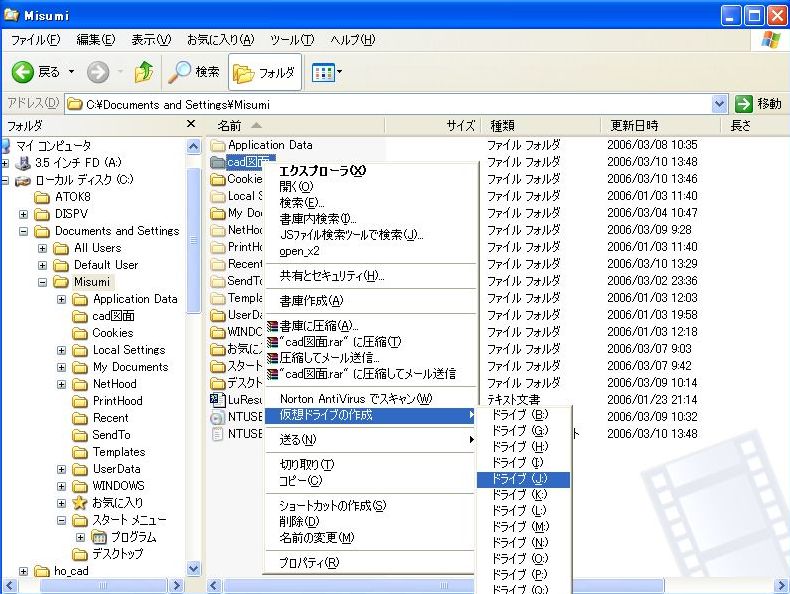Click the grey Forward arrow button
The height and width of the screenshot is (594, 790).
tap(98, 73)
